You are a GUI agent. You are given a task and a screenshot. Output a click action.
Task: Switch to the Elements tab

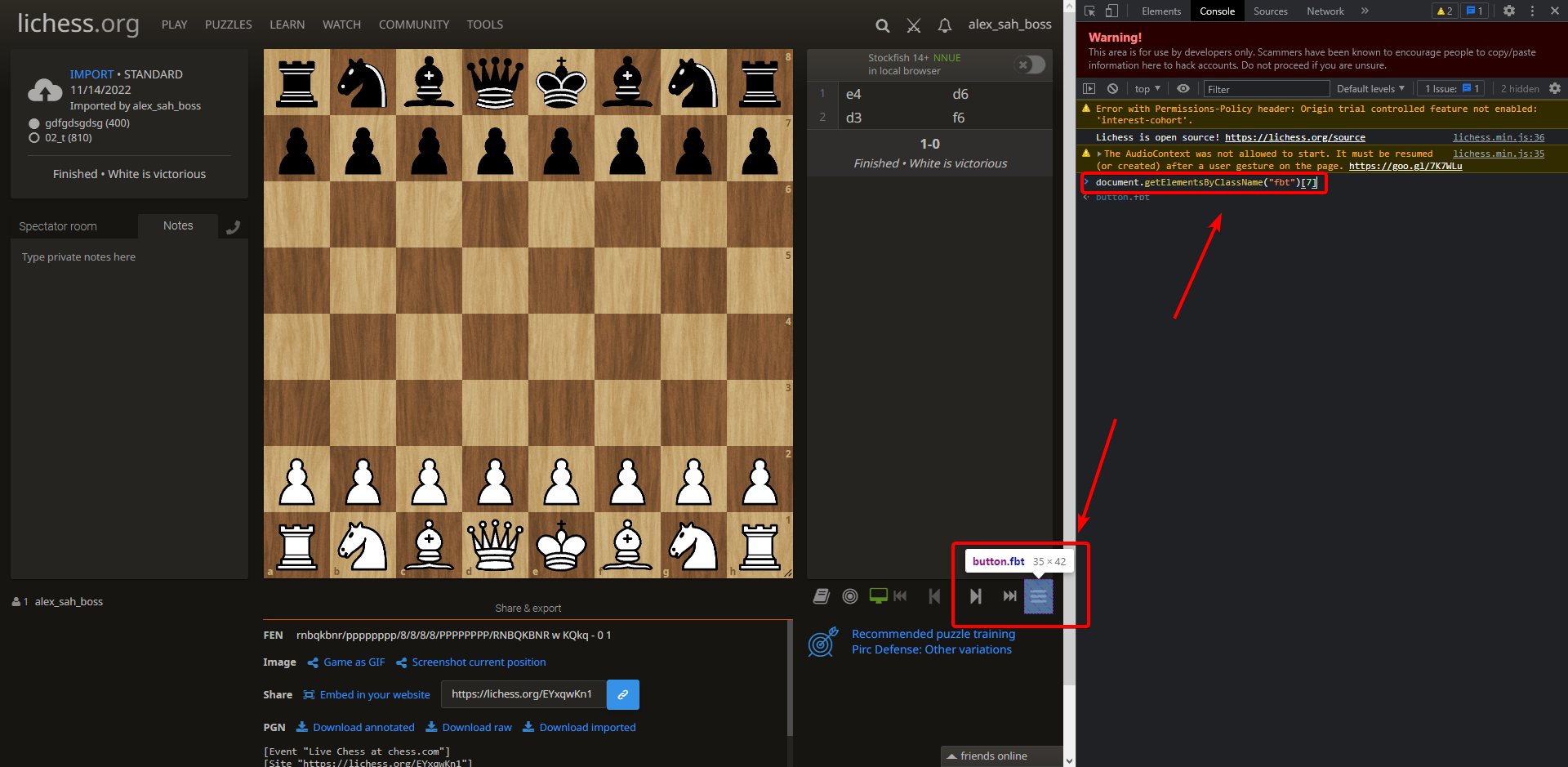(1161, 11)
